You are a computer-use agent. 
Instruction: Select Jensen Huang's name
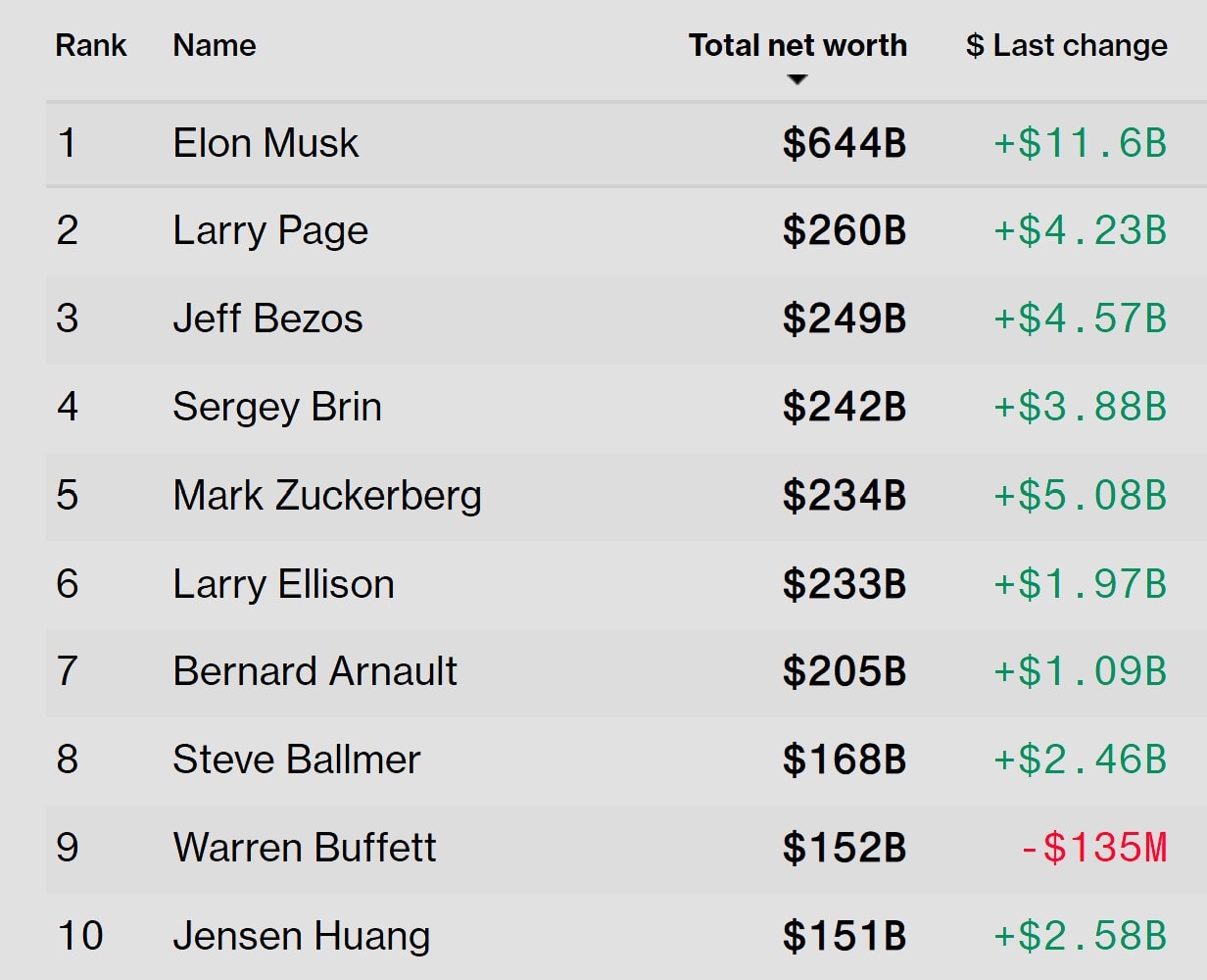[301, 936]
